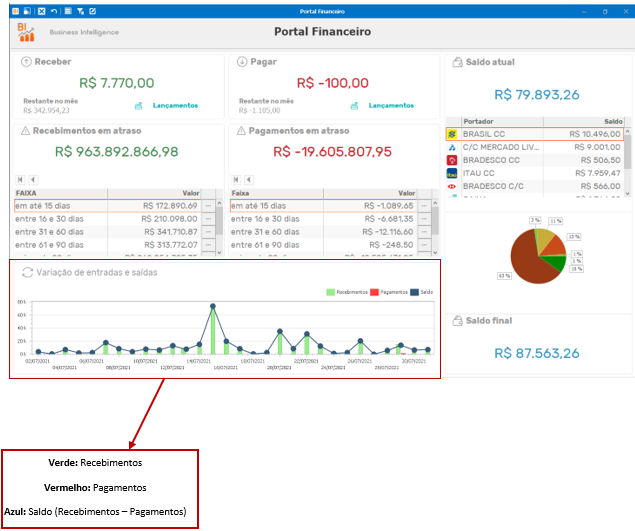
Task: Open Lançamentos link under Receber
Action: pyautogui.click(x=175, y=106)
